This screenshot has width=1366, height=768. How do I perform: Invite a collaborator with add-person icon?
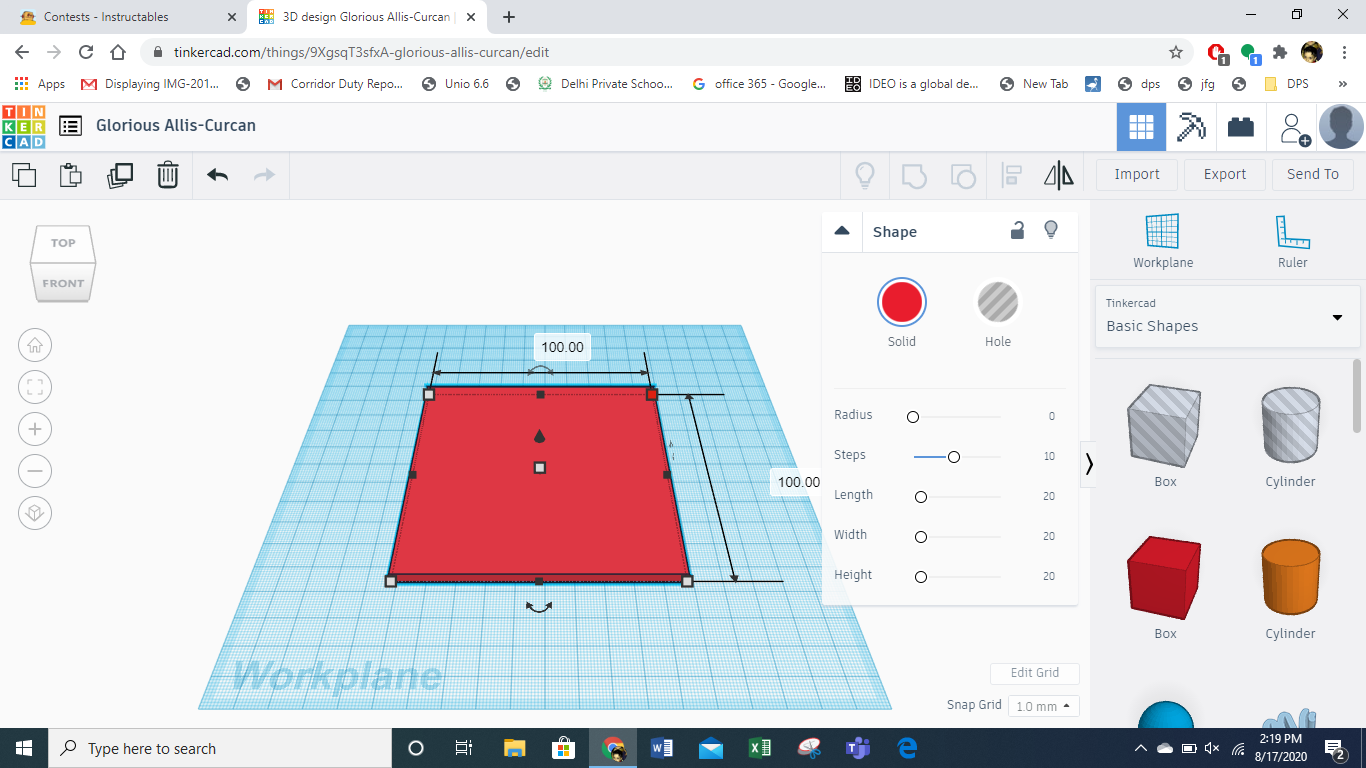pyautogui.click(x=1293, y=128)
